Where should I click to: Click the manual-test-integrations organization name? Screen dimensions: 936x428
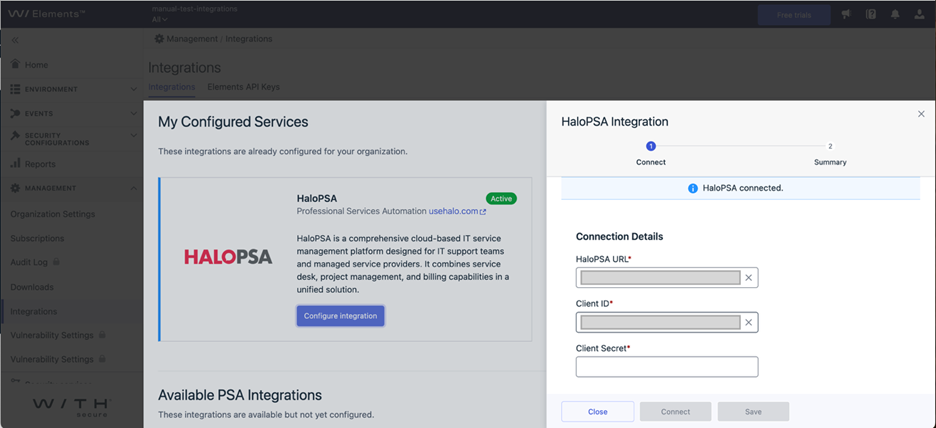click(x=195, y=9)
